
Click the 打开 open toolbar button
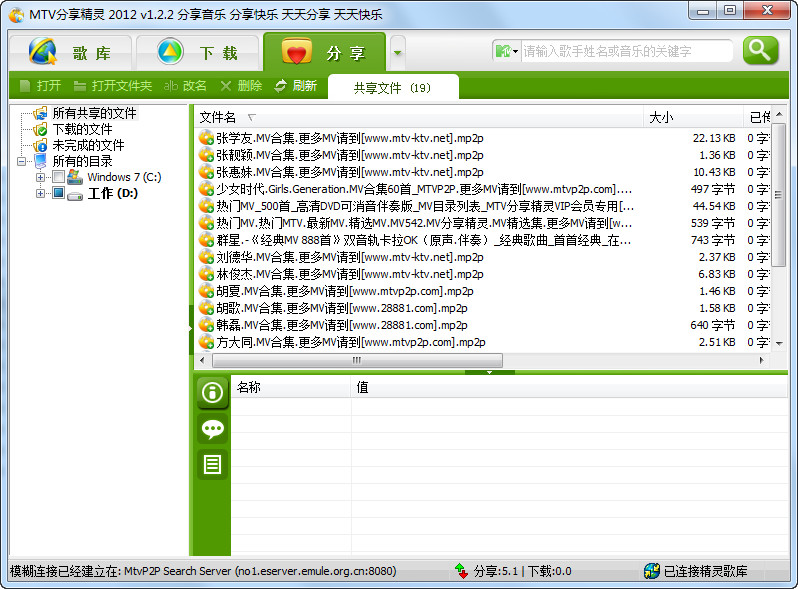(x=40, y=86)
